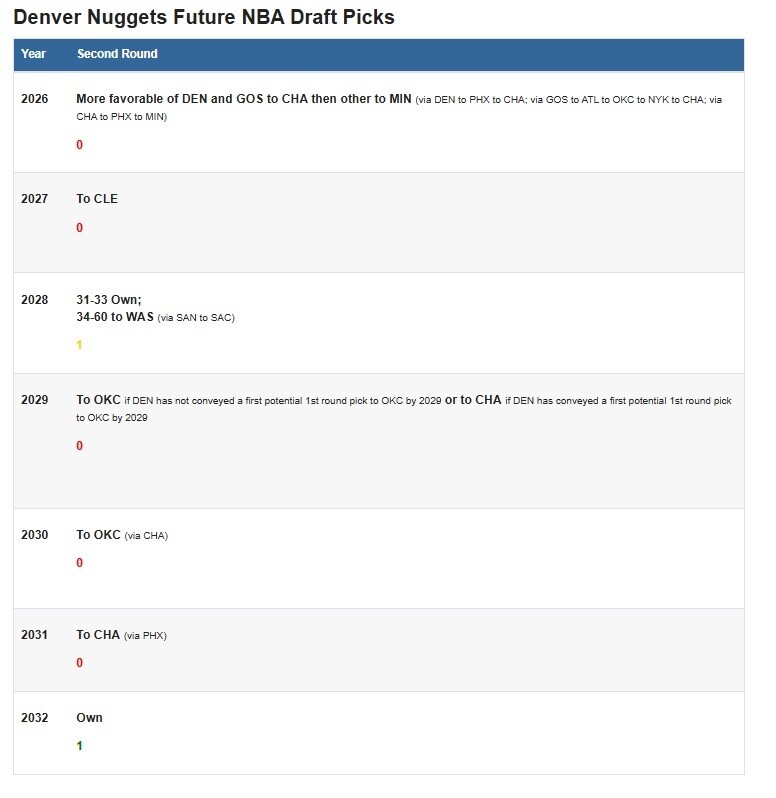This screenshot has height=798, width=776.
Task: Click the yellow 1 in the 2028 row
Action: tap(80, 345)
